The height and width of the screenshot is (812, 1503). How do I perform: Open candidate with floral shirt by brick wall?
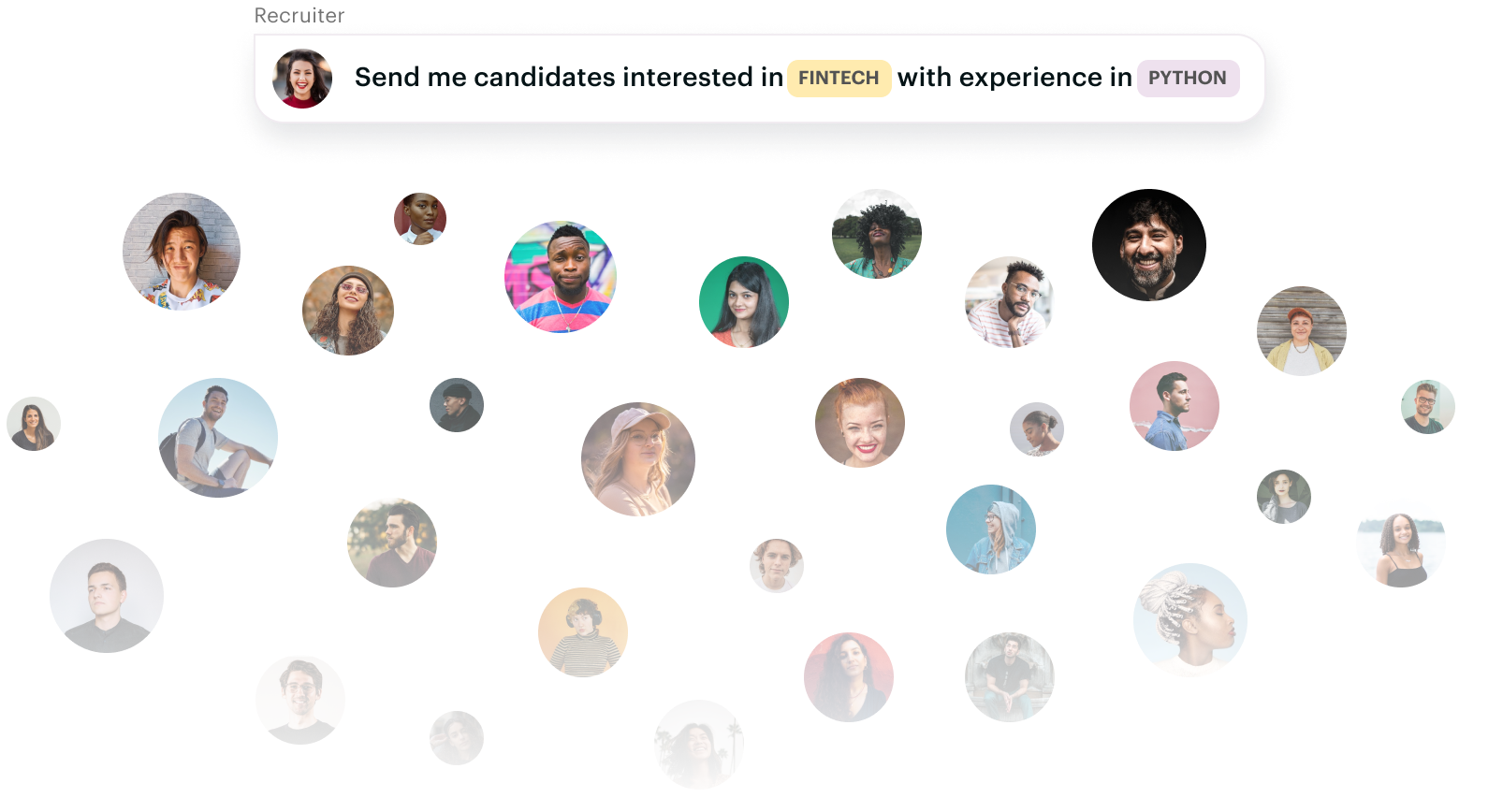[x=182, y=253]
